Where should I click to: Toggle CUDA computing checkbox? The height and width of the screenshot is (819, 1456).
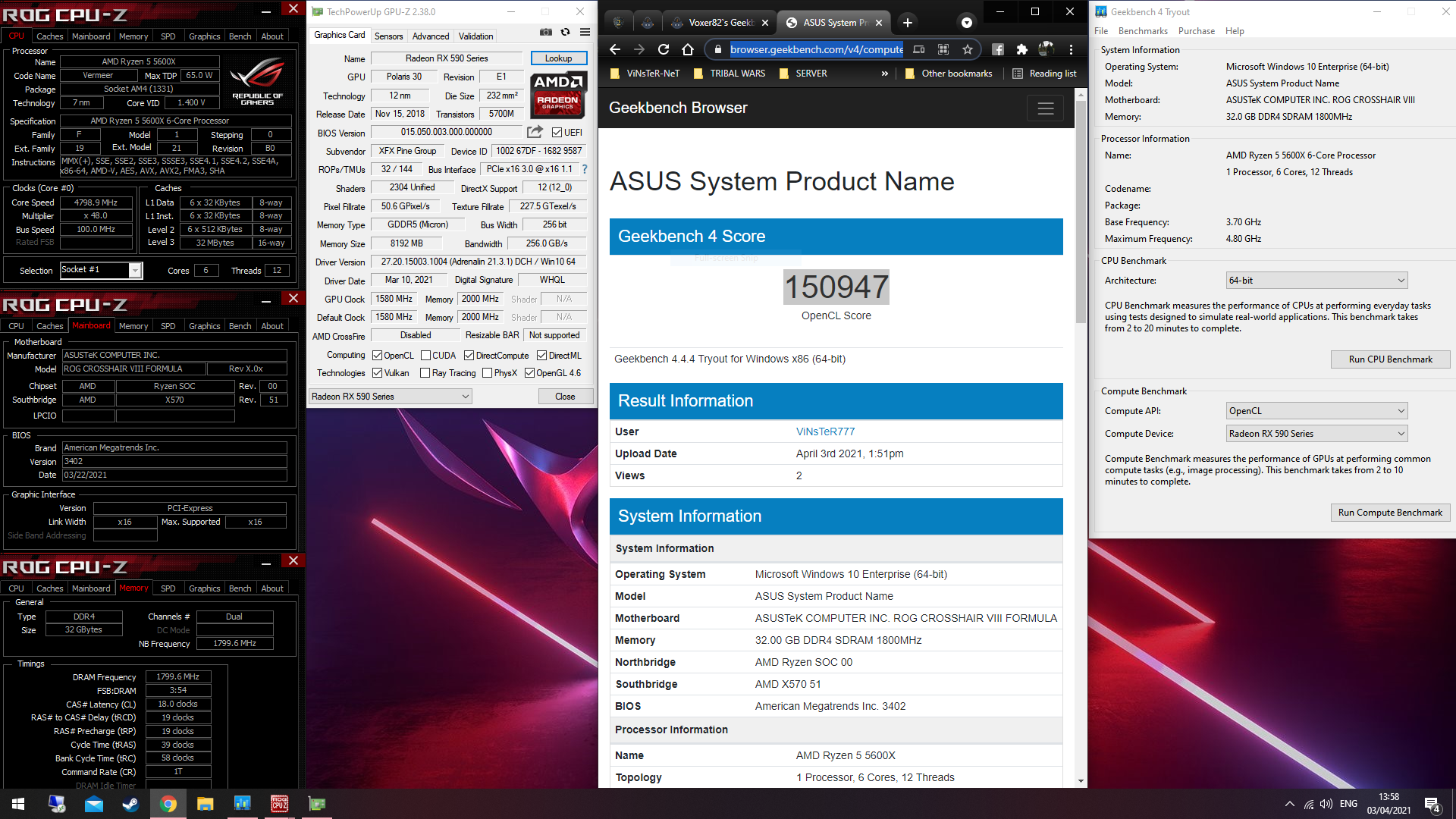425,356
